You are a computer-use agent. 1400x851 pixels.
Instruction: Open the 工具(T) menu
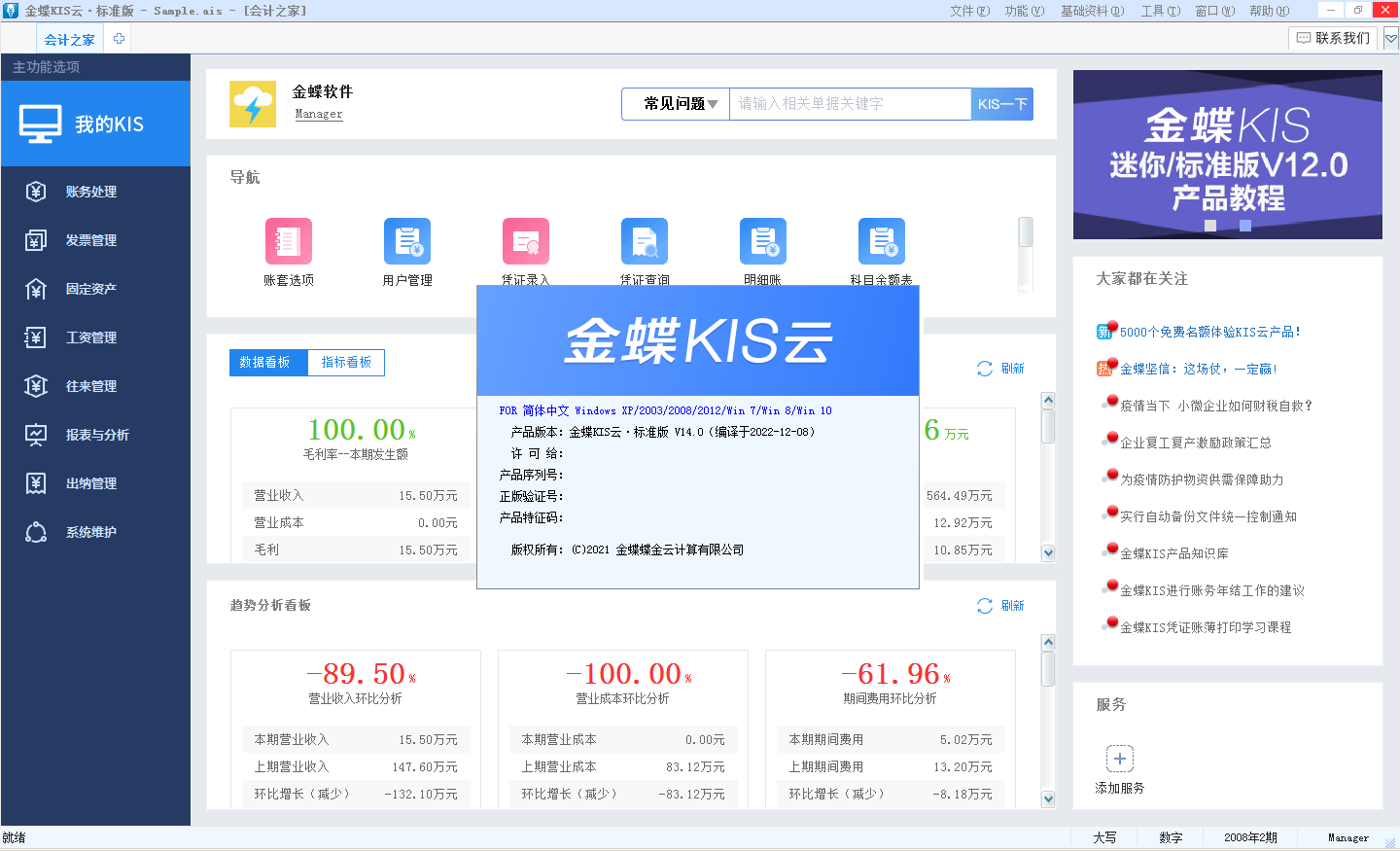[1160, 11]
